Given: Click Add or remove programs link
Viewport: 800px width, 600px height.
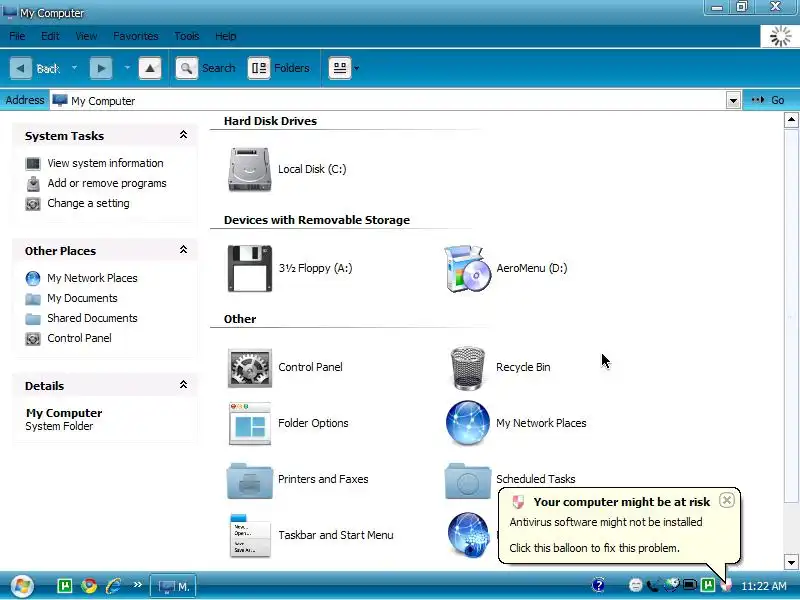Looking at the screenshot, I should click(107, 183).
